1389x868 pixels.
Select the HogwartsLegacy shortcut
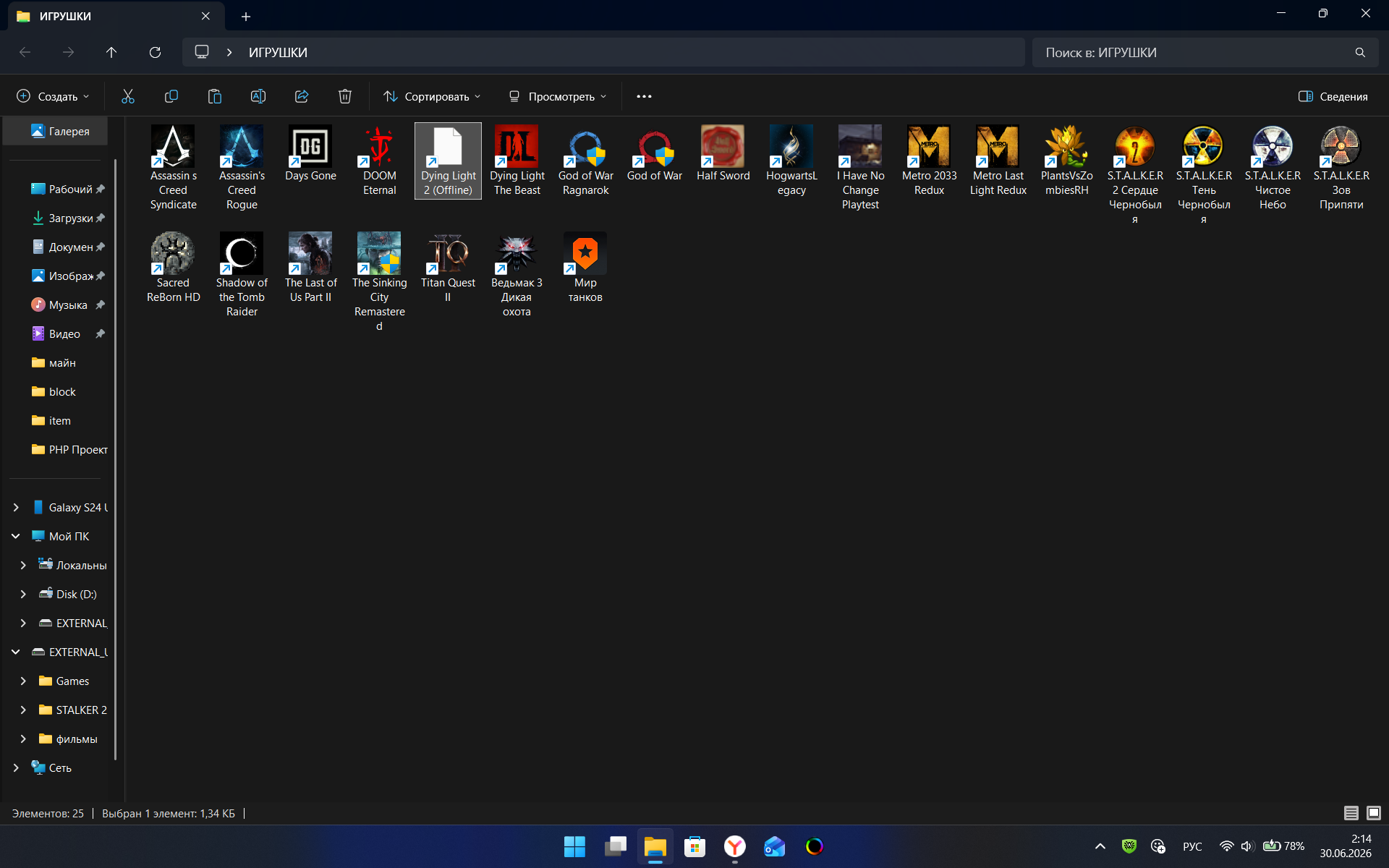(792, 161)
